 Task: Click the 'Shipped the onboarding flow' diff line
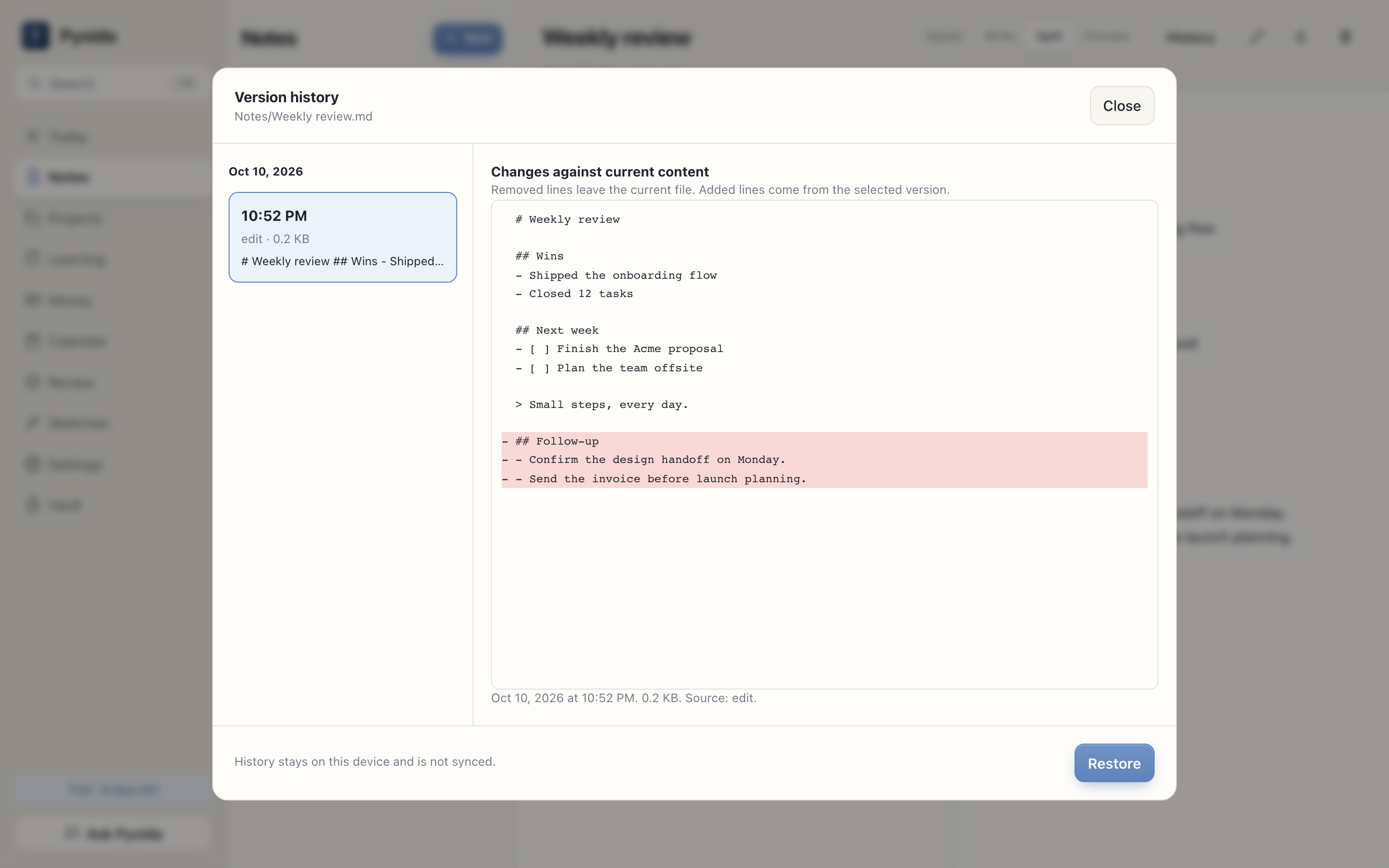tap(824, 275)
